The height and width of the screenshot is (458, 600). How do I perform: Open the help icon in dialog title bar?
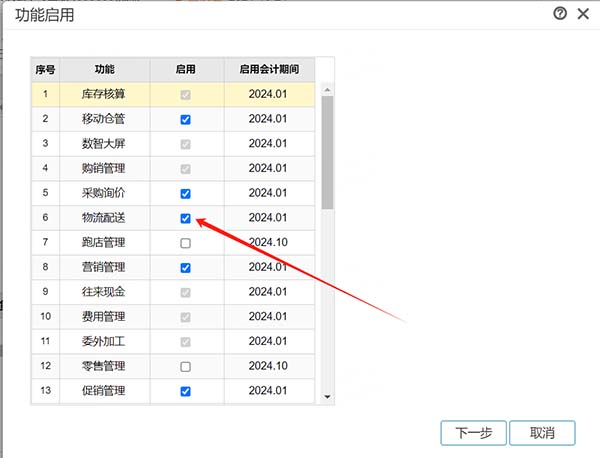pos(560,14)
